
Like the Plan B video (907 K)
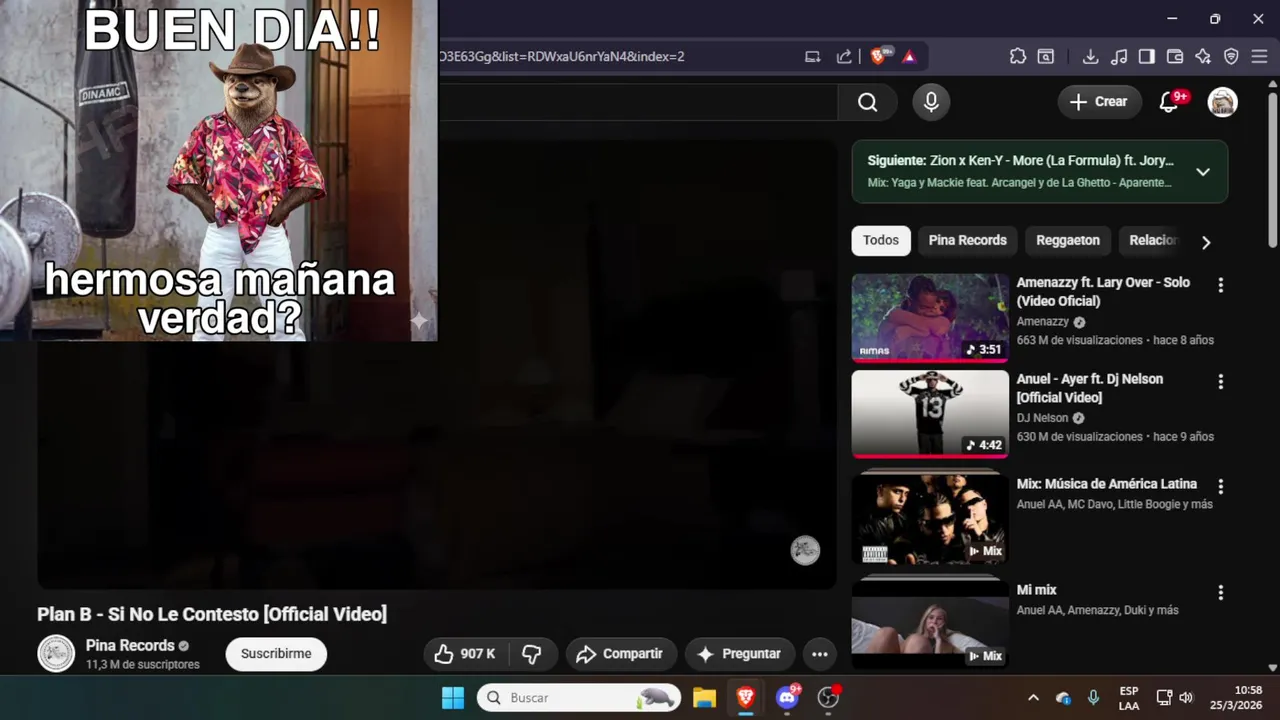tap(466, 654)
